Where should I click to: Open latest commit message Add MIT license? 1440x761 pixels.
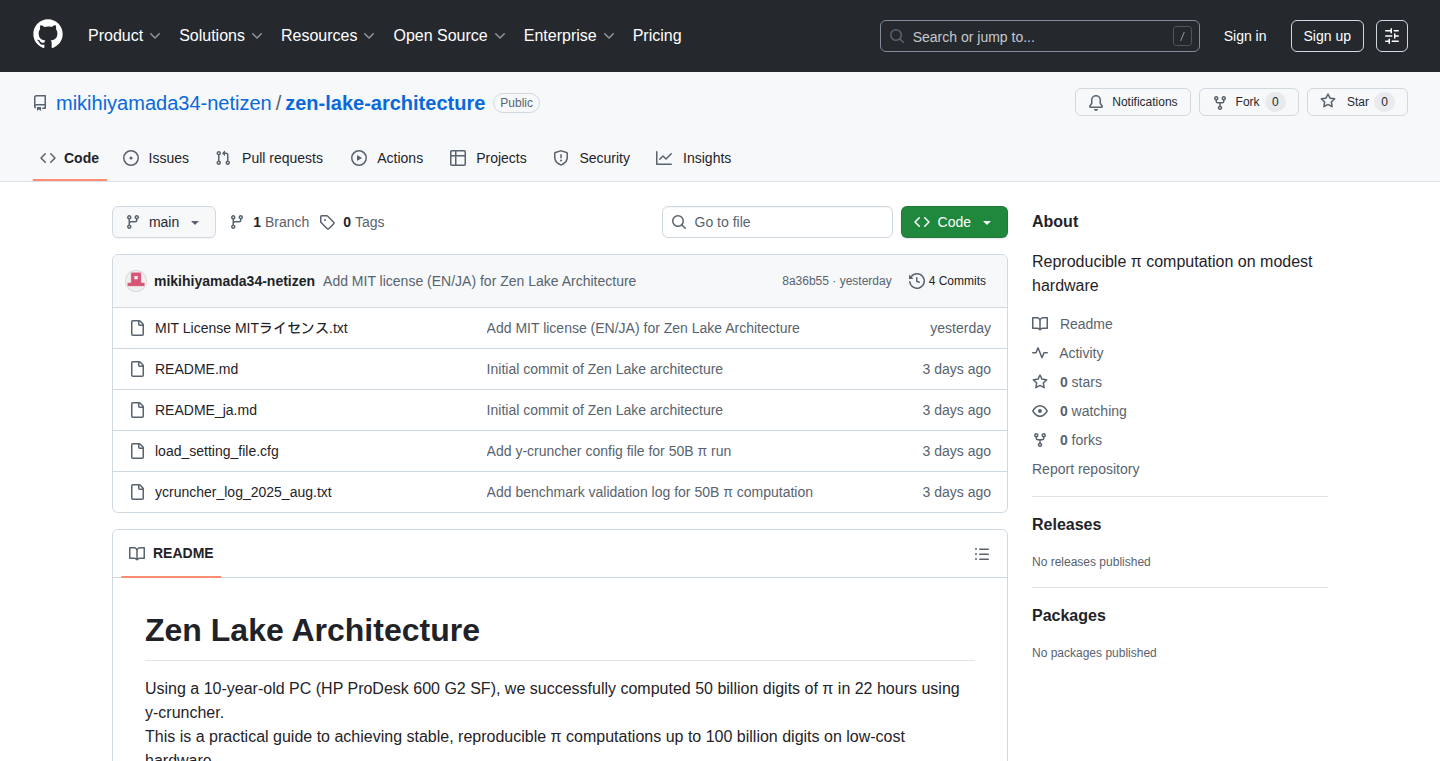pyautogui.click(x=479, y=281)
